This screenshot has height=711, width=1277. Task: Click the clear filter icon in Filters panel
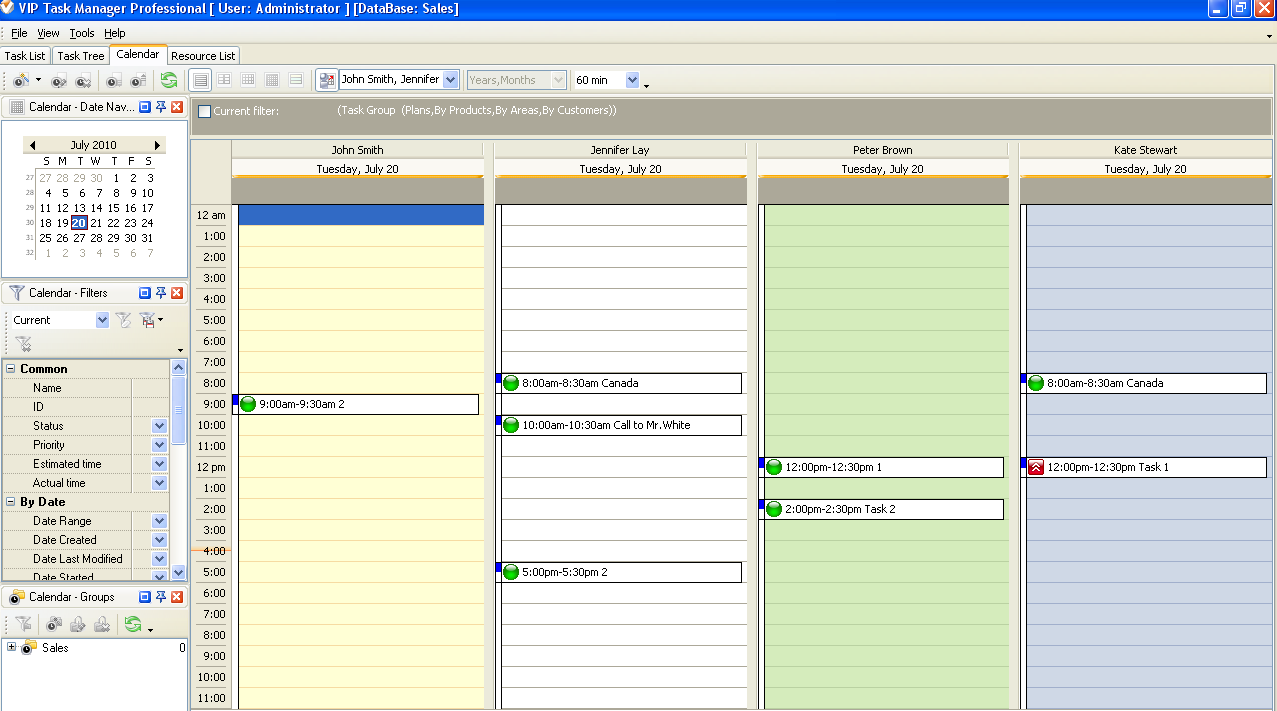(x=23, y=344)
